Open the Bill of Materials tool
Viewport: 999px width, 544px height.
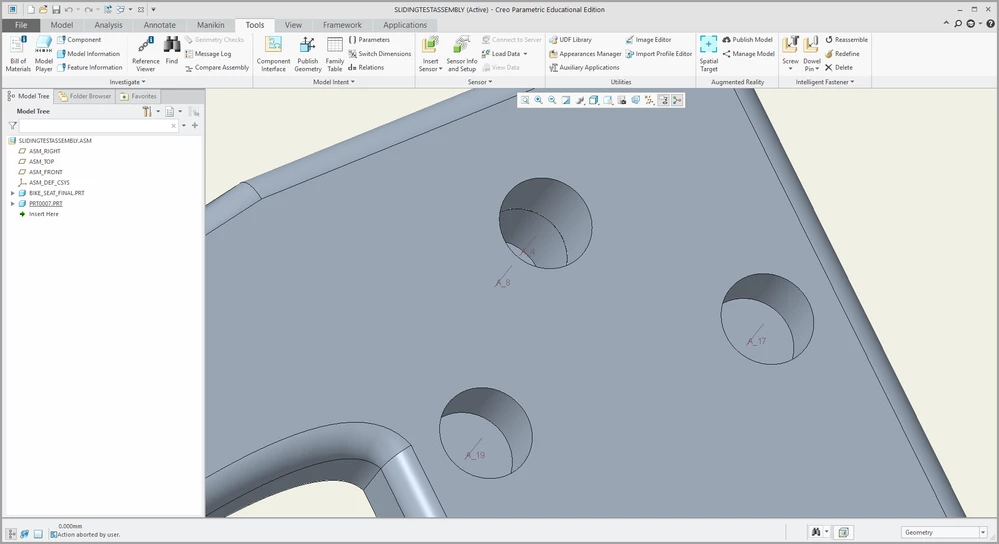coord(18,54)
